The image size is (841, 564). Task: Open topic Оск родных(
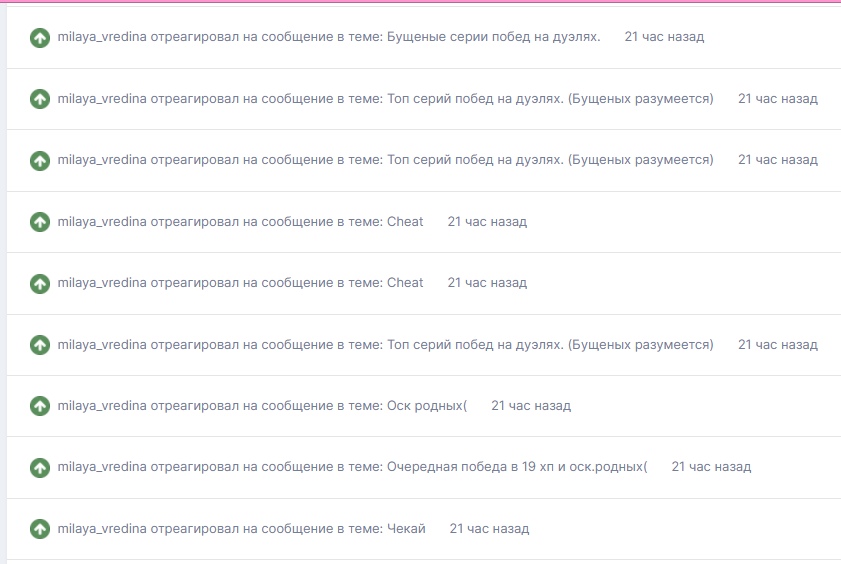(x=427, y=406)
